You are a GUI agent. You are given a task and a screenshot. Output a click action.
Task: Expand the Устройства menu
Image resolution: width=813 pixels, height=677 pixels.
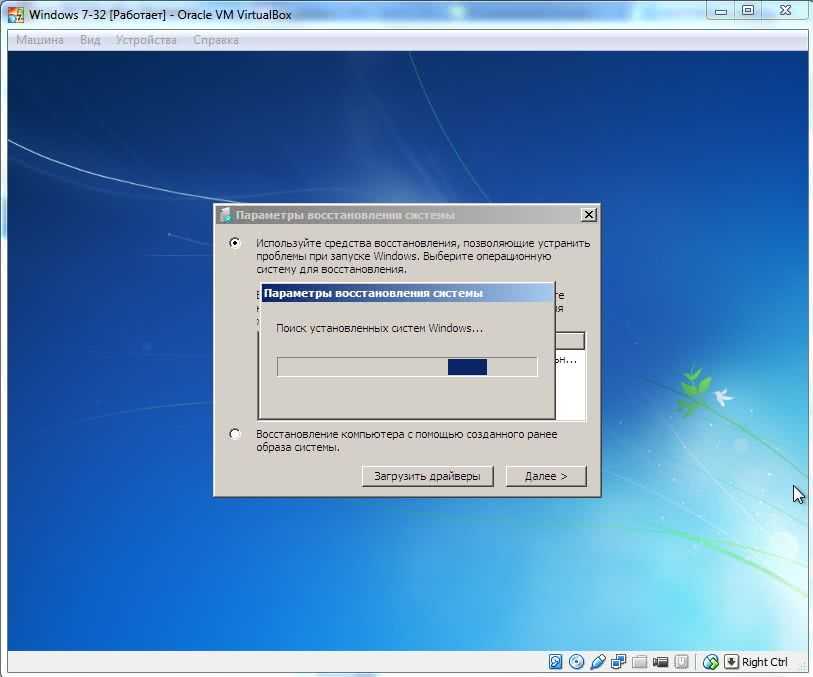coord(146,40)
